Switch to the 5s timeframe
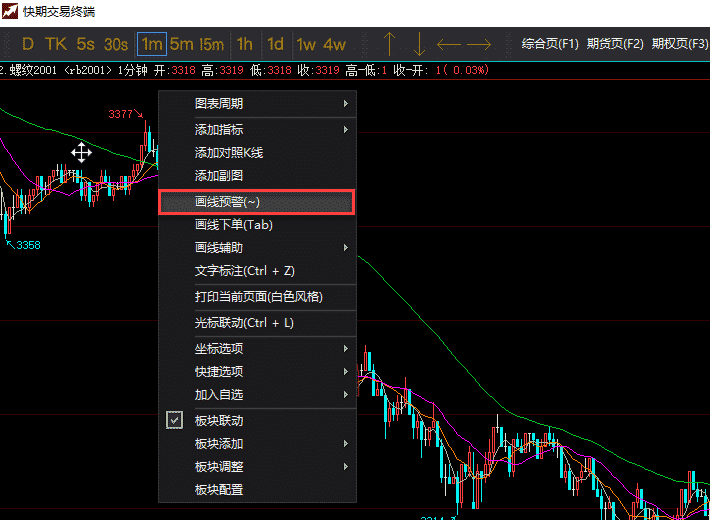The width and height of the screenshot is (710, 520). [85, 44]
